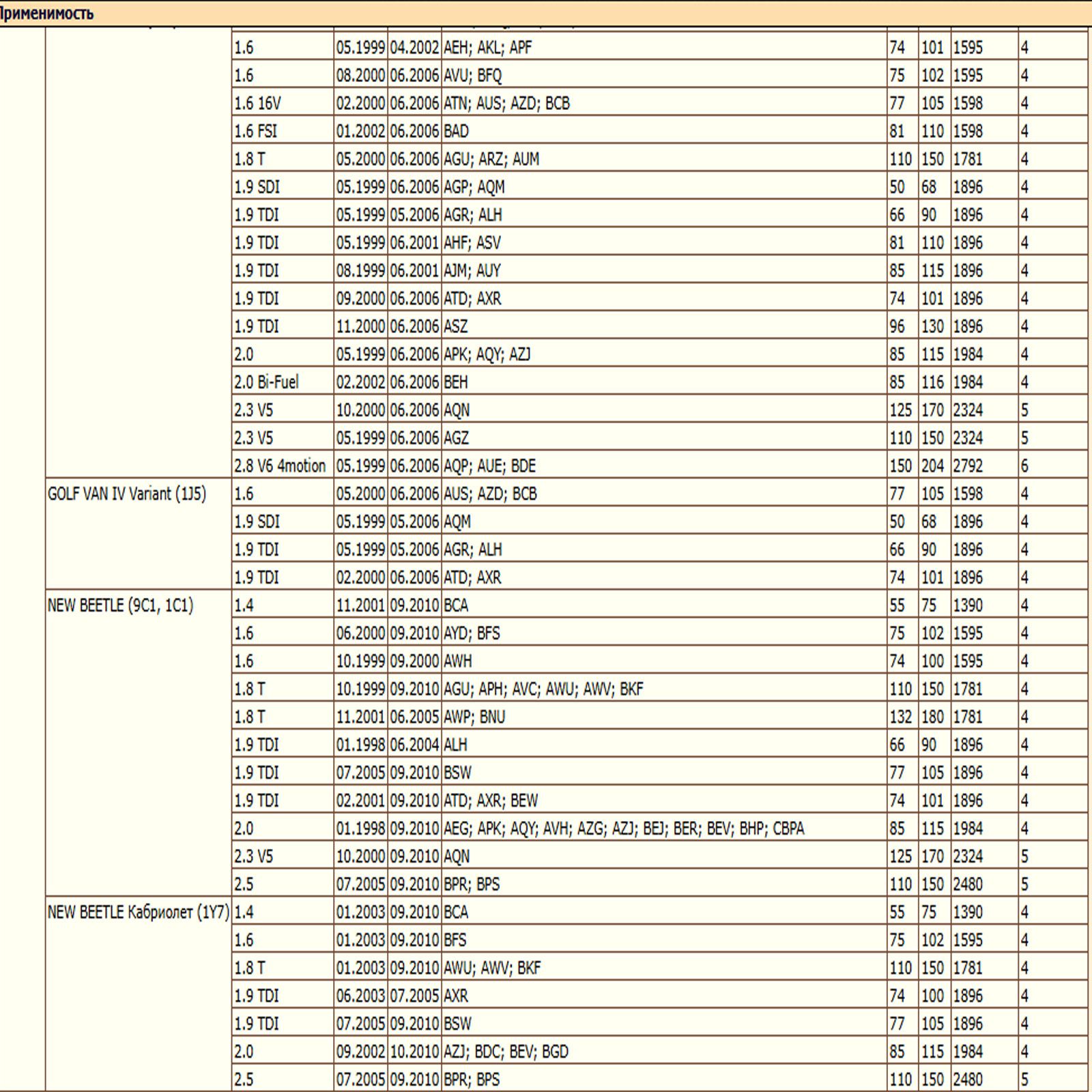Click engine codes AQP; AUE; BDE

point(489,466)
